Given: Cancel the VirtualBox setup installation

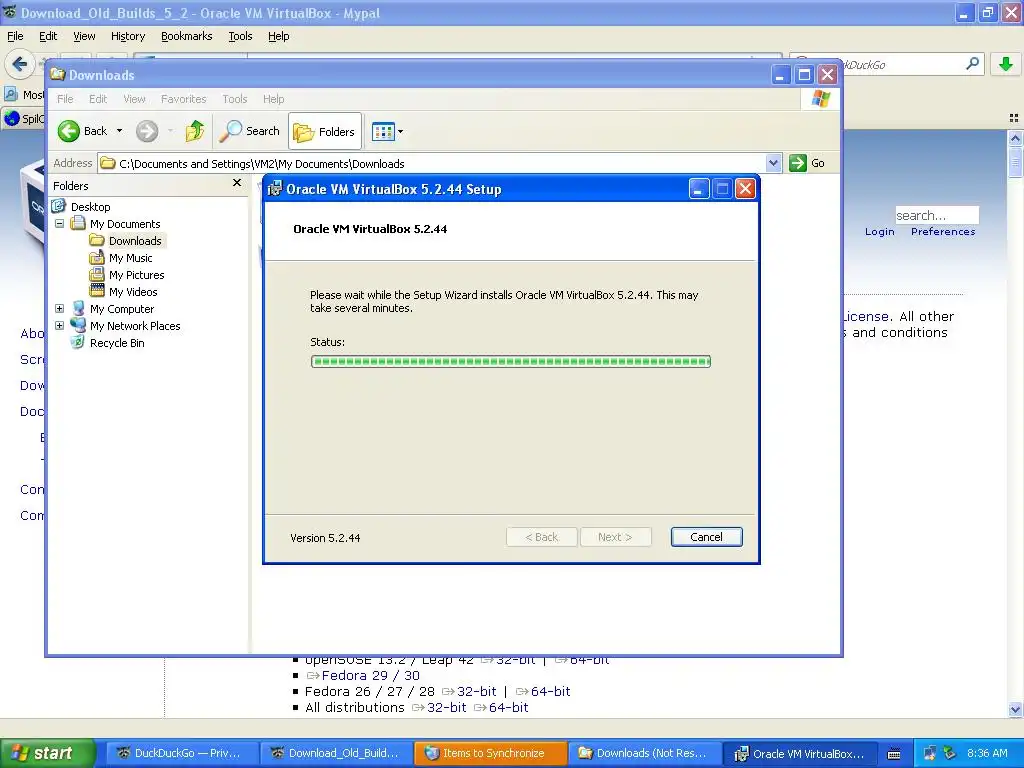Looking at the screenshot, I should [x=706, y=537].
